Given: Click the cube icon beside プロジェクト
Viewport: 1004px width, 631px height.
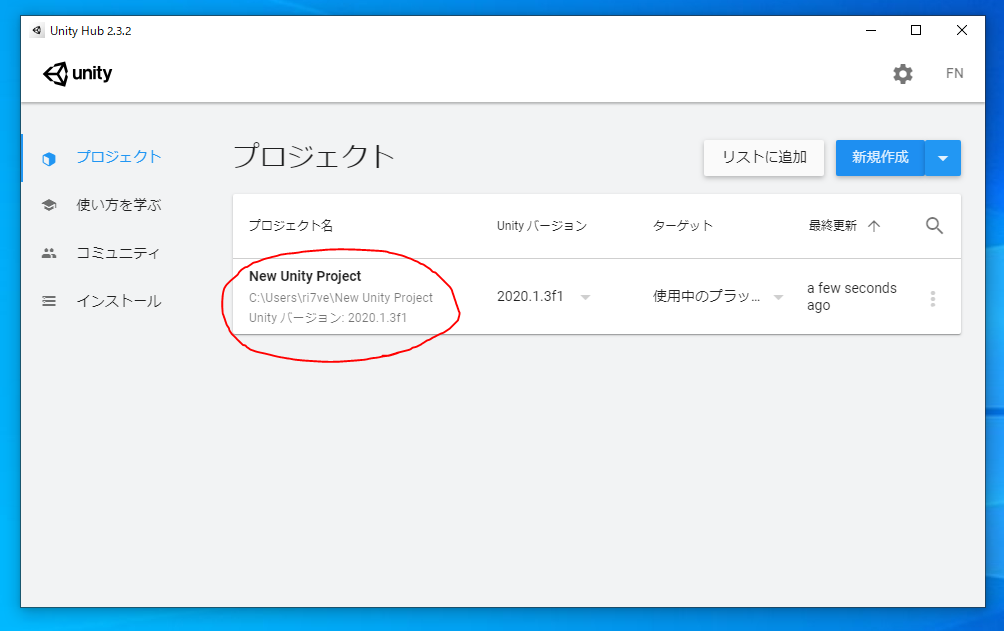Looking at the screenshot, I should (49, 158).
